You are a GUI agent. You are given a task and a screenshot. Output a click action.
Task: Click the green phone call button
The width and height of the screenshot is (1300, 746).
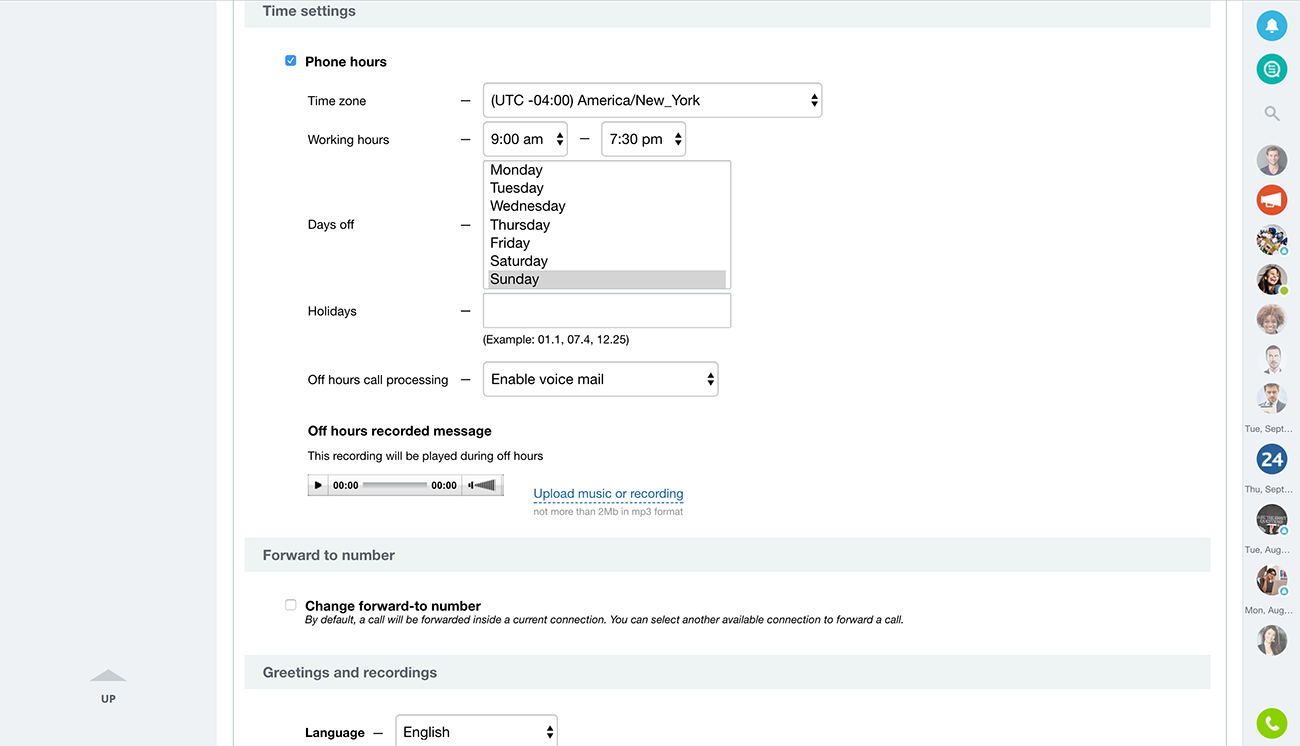click(x=1271, y=722)
